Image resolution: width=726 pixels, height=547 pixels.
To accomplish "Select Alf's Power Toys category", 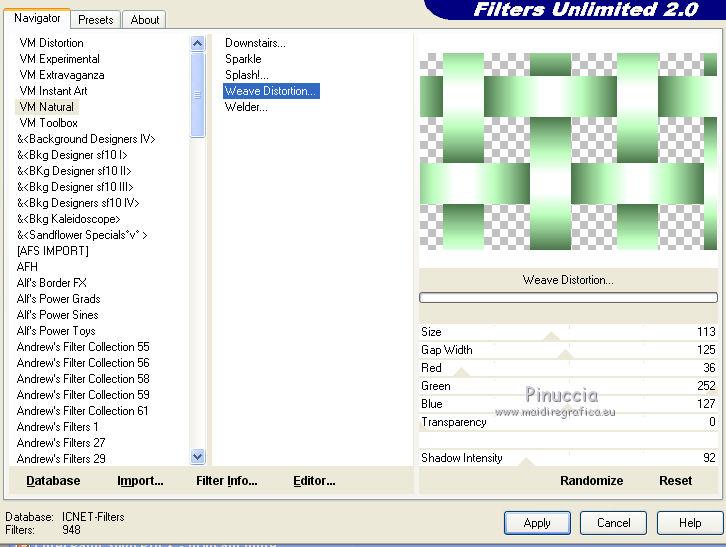I will (56, 331).
